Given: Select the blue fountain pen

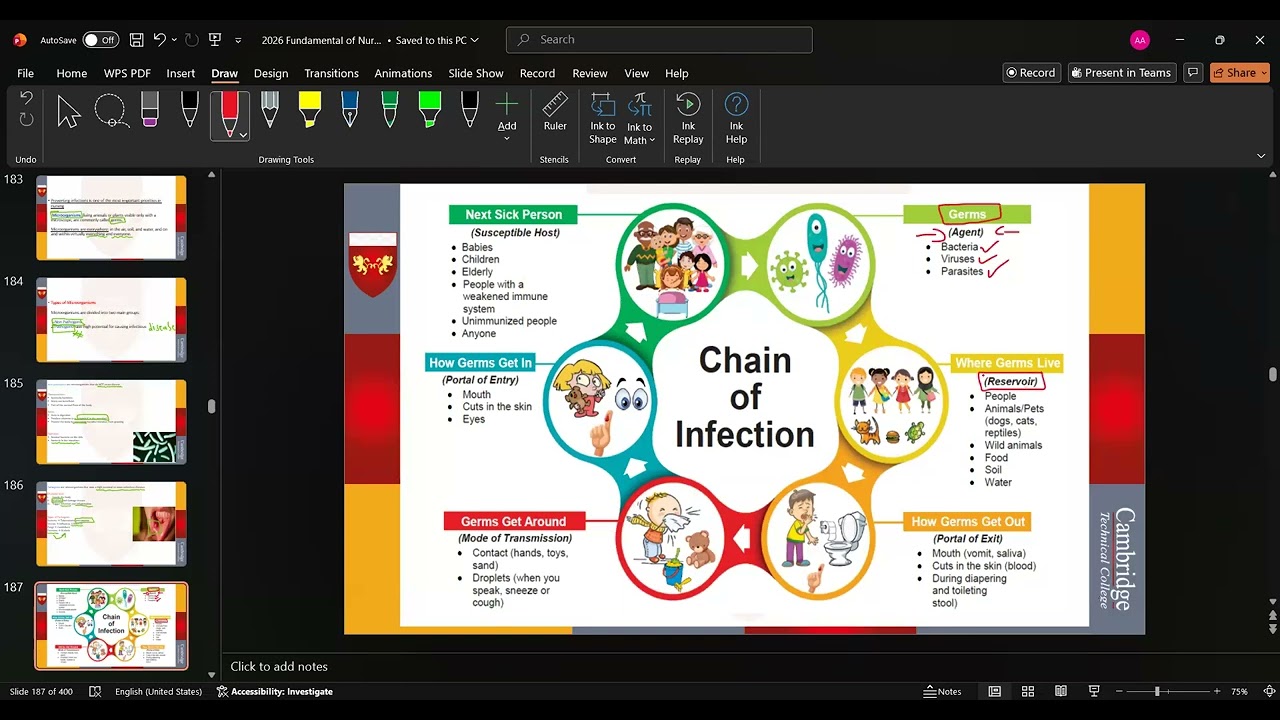Looking at the screenshot, I should 350,110.
